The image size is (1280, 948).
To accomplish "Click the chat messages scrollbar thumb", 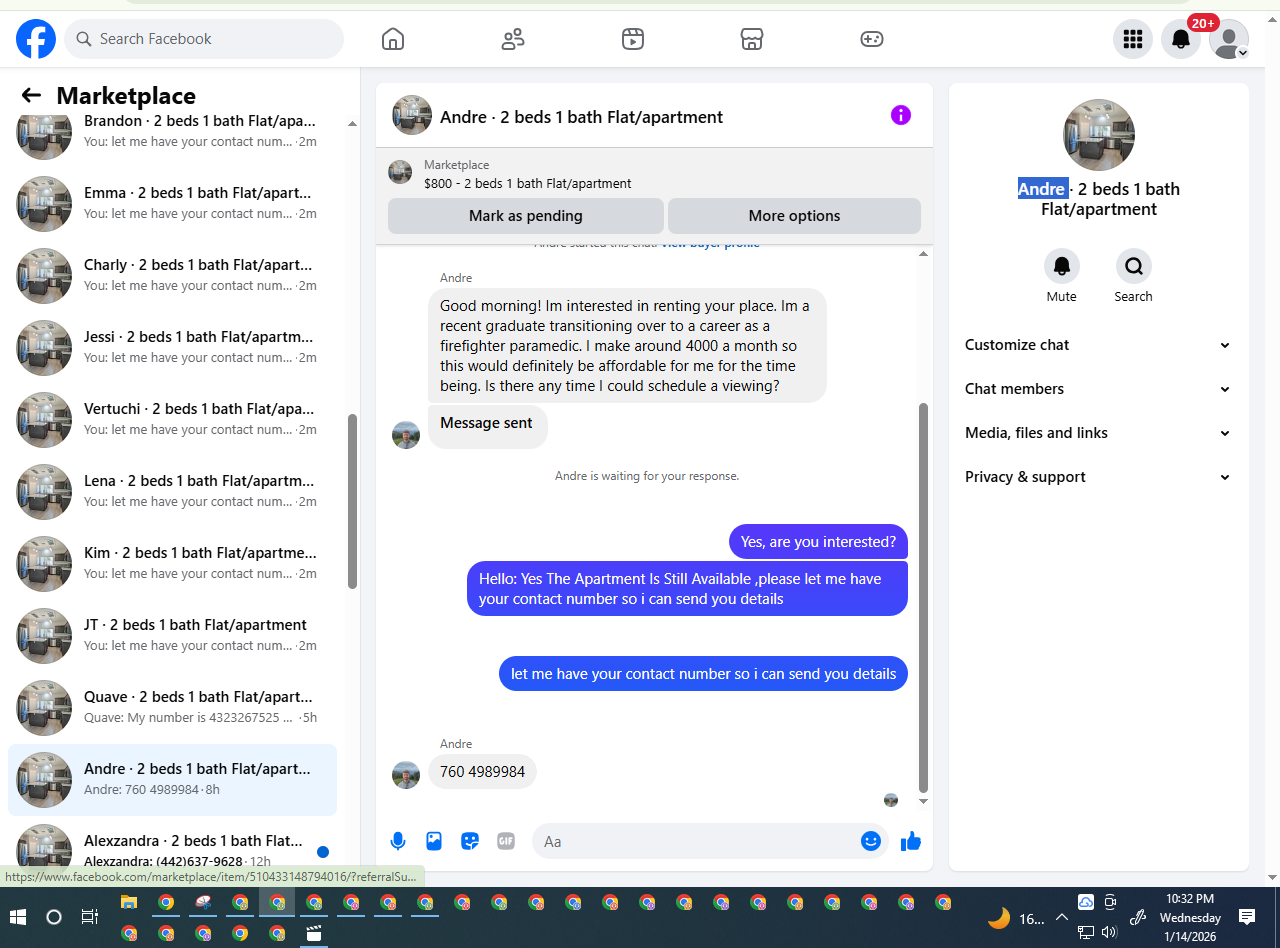I will click(923, 597).
